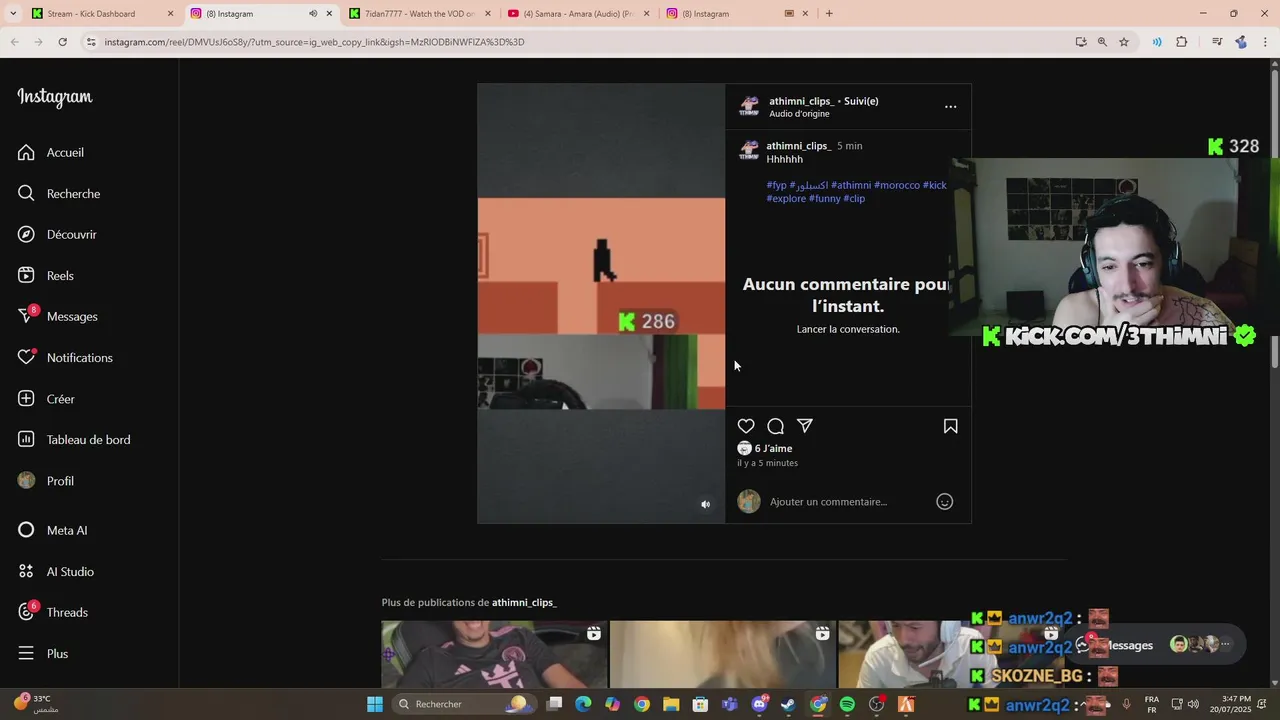This screenshot has height=720, width=1280.
Task: Like the reel with heart icon
Action: coord(746,426)
